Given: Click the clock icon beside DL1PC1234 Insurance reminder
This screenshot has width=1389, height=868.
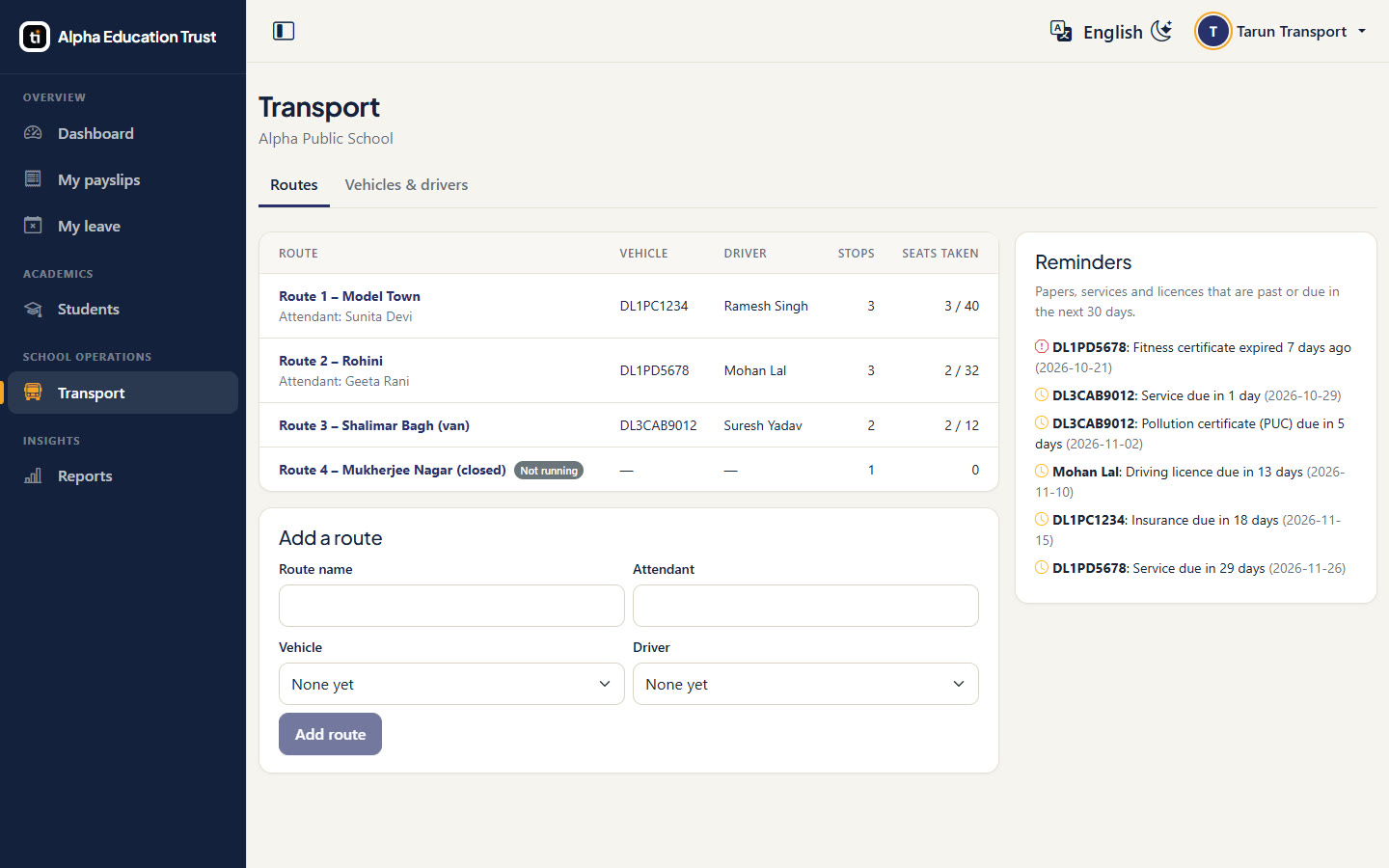Looking at the screenshot, I should [x=1042, y=520].
